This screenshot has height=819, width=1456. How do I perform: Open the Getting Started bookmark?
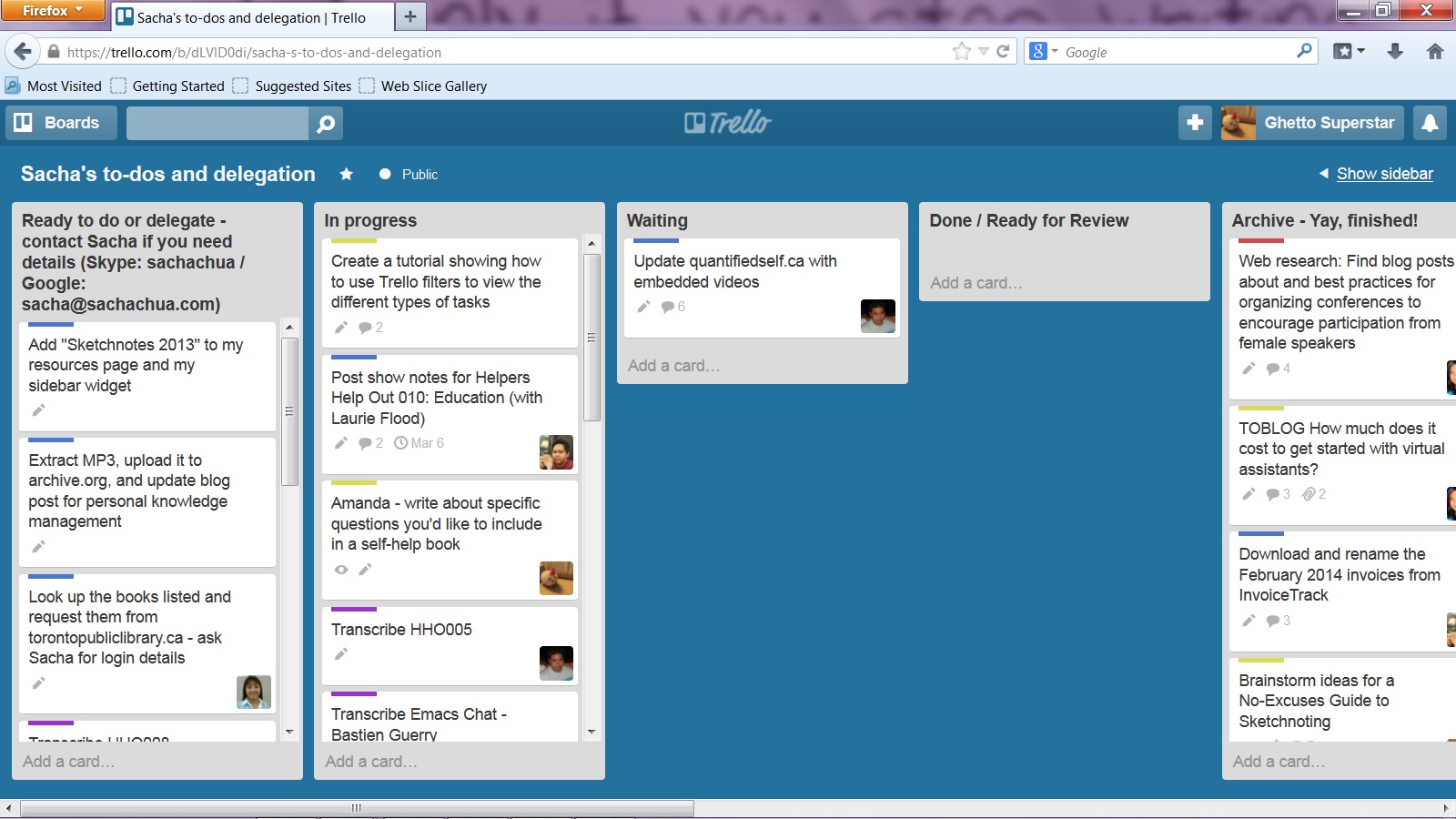[x=167, y=86]
